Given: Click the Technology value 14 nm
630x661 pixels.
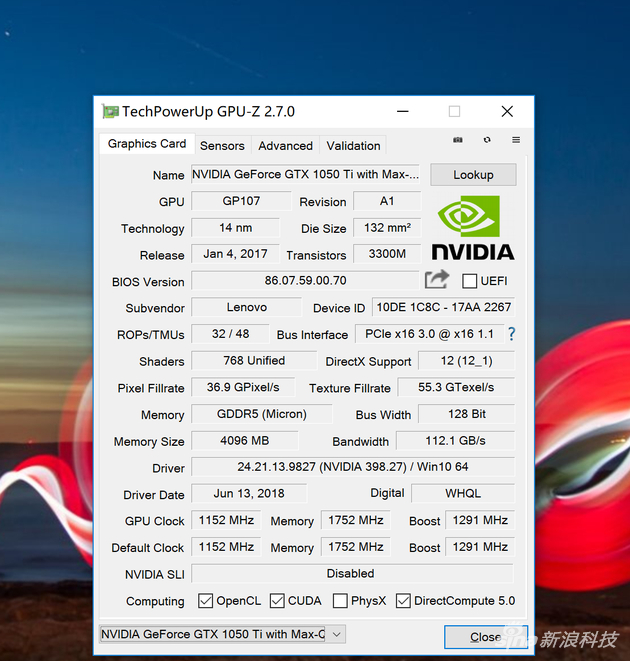Looking at the screenshot, I should [x=235, y=228].
